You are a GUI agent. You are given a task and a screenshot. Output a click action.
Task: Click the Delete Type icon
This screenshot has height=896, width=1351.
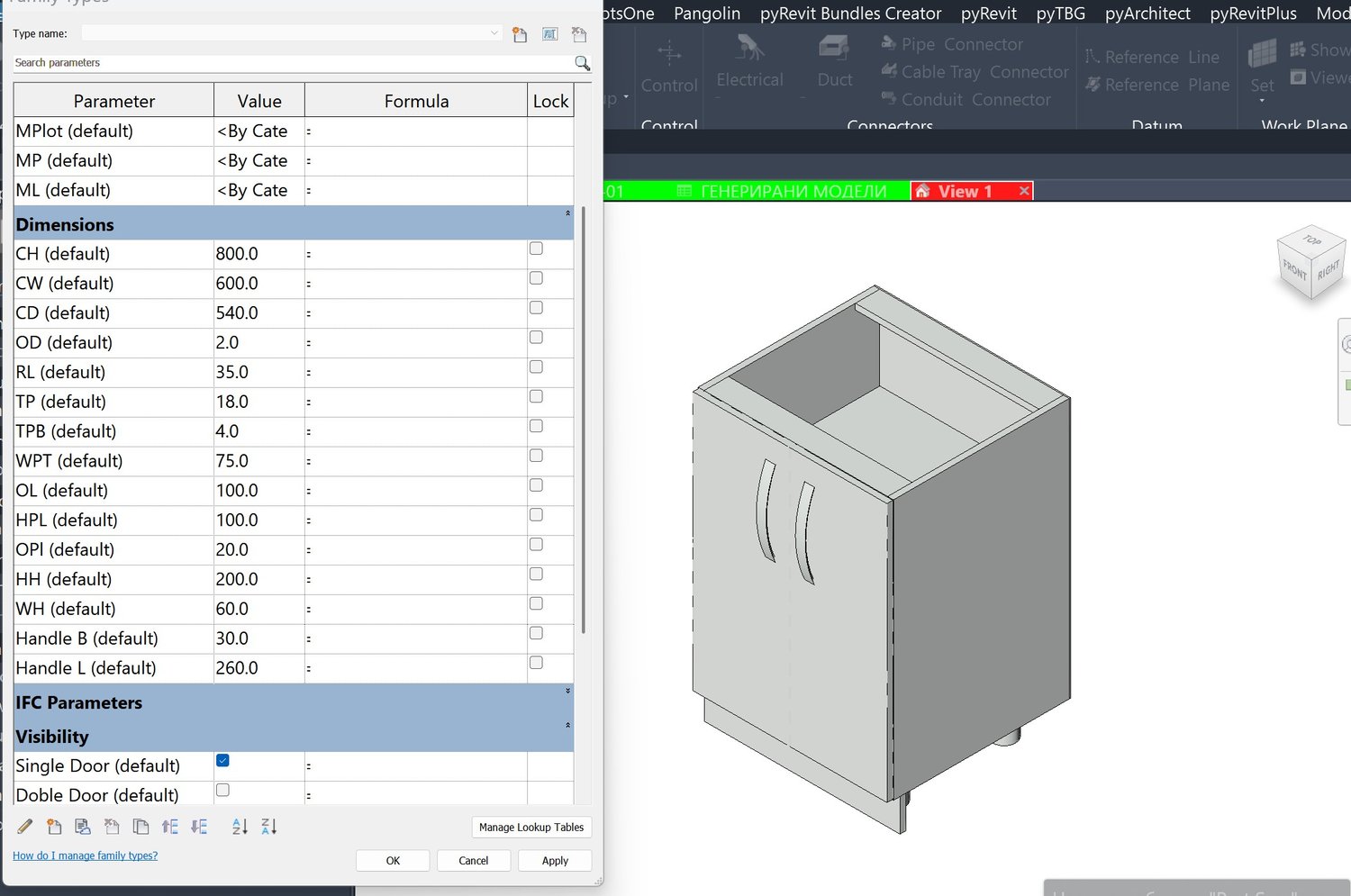pyautogui.click(x=579, y=34)
